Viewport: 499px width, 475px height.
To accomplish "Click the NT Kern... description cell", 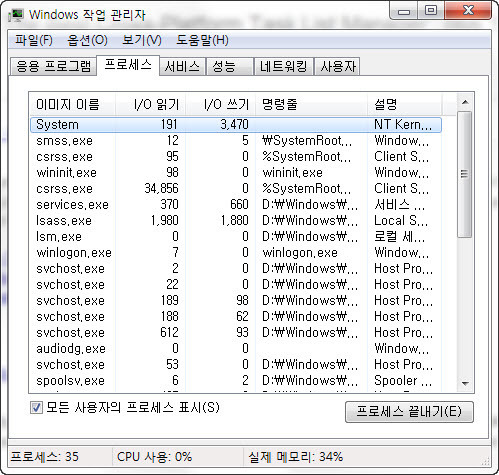I will [403, 125].
